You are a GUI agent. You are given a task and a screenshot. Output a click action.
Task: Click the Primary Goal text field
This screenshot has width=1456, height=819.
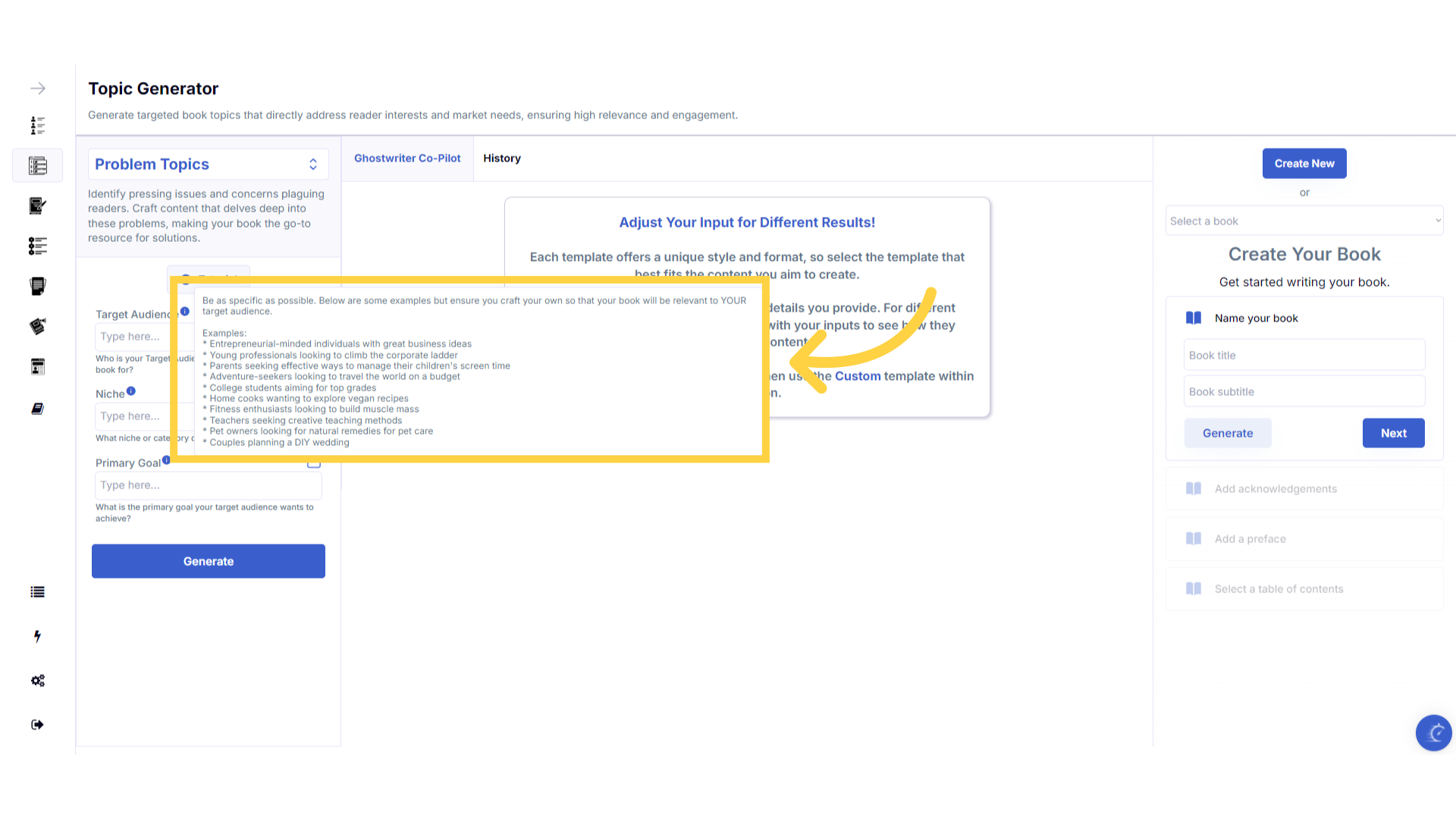209,485
